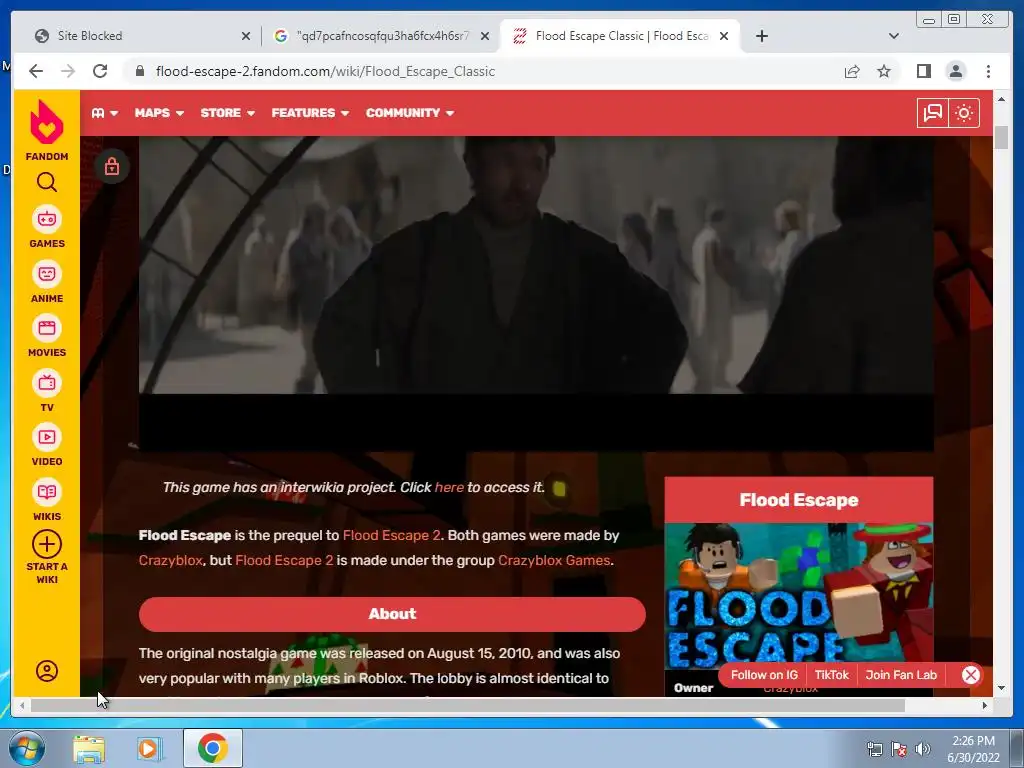1024x768 pixels.
Task: Click the Chrome taskbar icon
Action: click(x=212, y=748)
